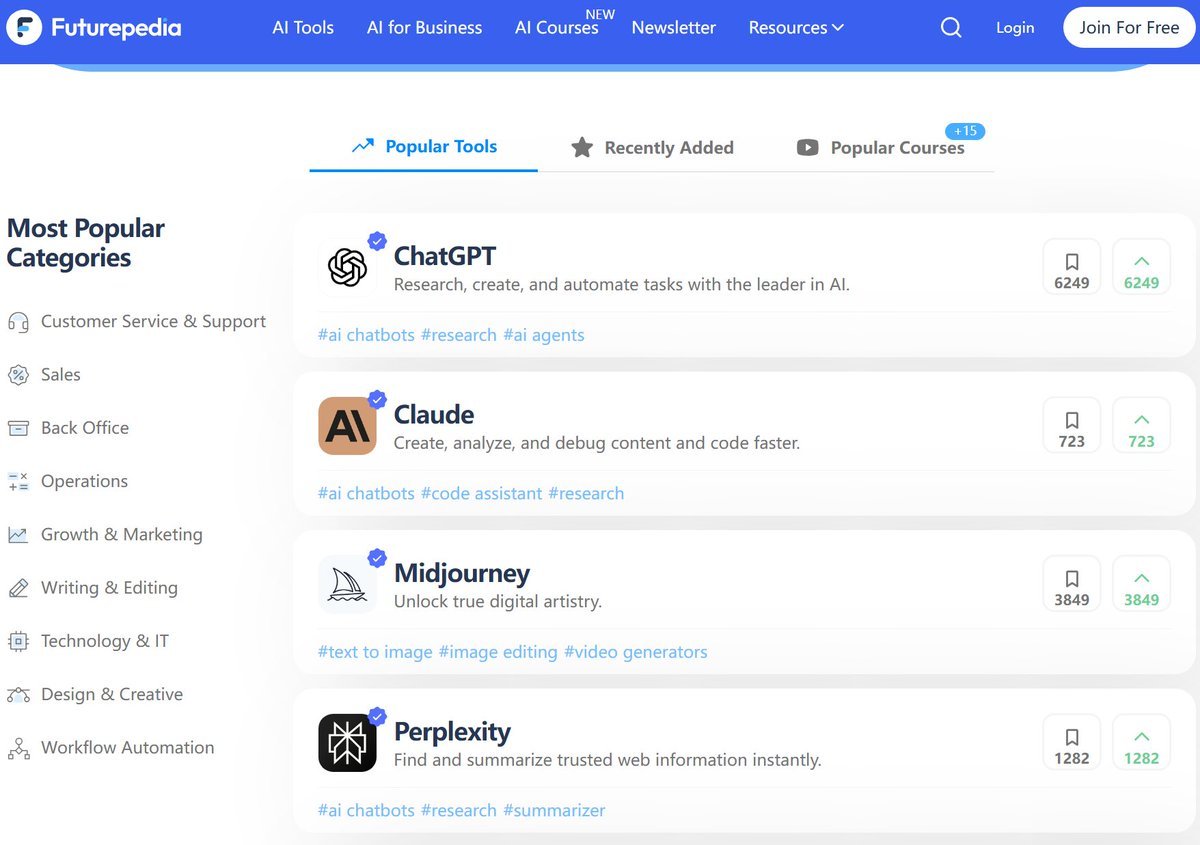Image resolution: width=1200 pixels, height=845 pixels.
Task: Switch to the Popular Courses tab
Action: coord(881,148)
